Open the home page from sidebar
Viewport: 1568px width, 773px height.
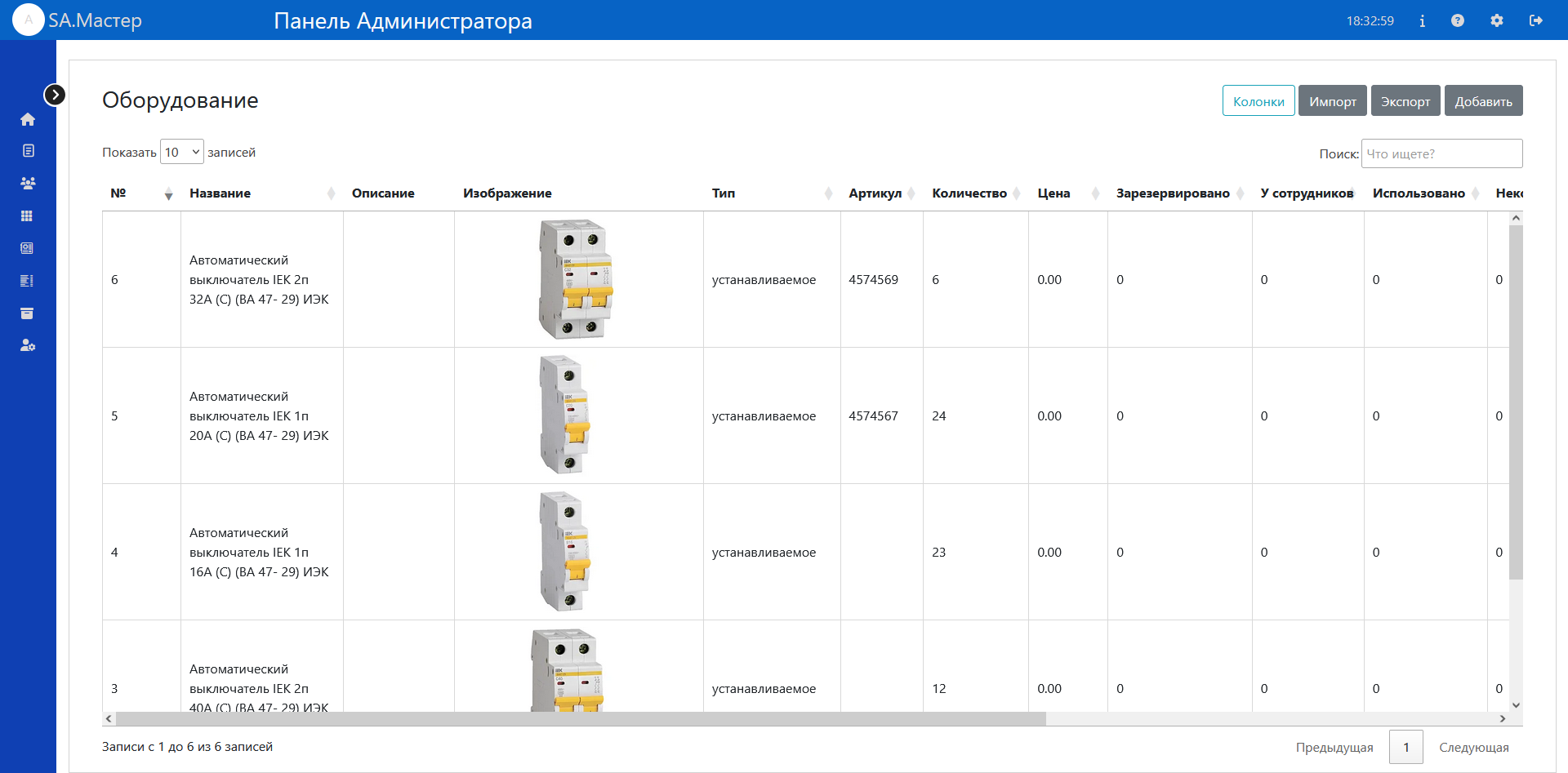click(28, 119)
